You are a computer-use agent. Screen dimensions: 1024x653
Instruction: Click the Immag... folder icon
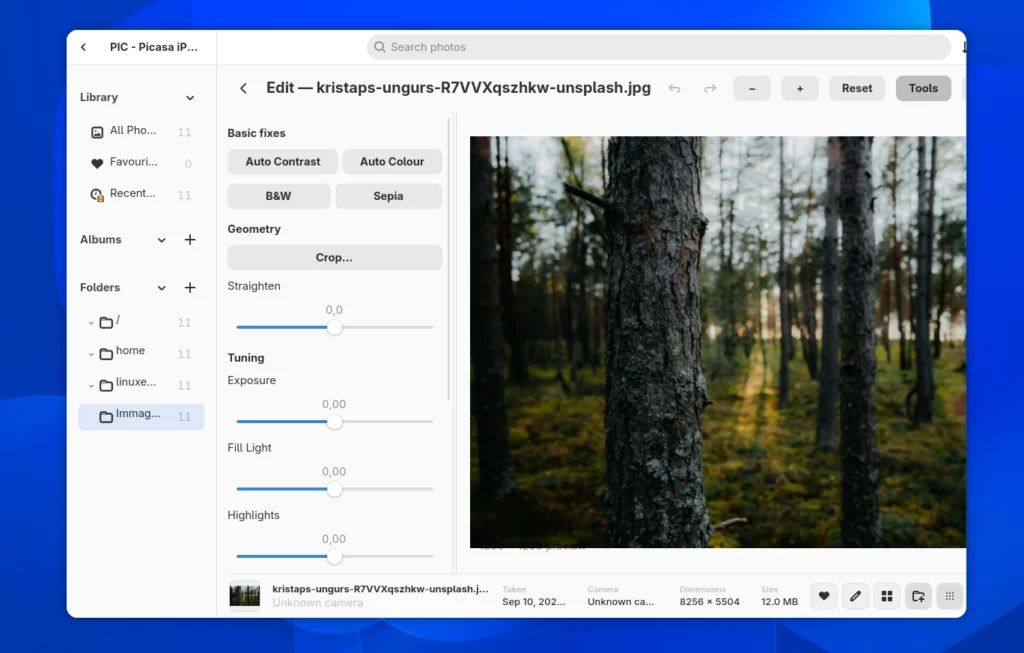[106, 417]
